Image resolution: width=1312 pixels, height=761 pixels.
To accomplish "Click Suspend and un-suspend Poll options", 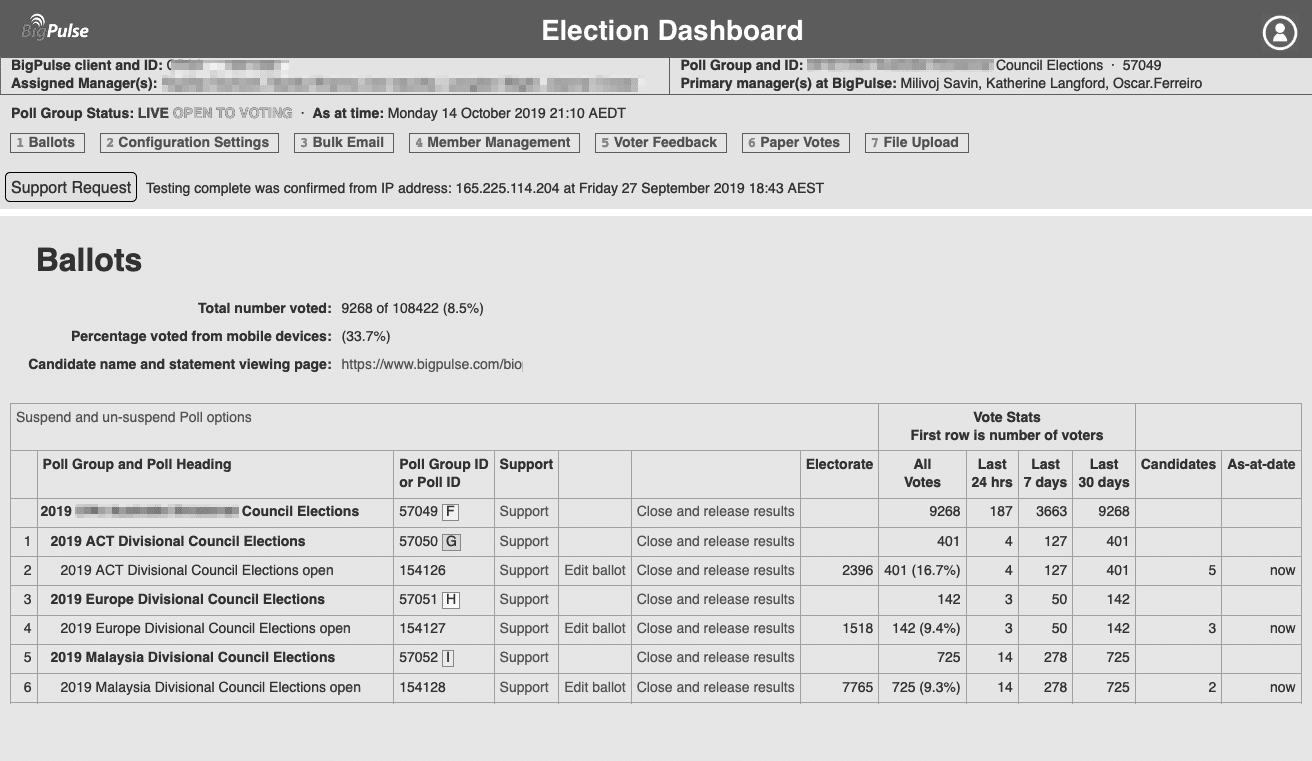I will (x=134, y=417).
